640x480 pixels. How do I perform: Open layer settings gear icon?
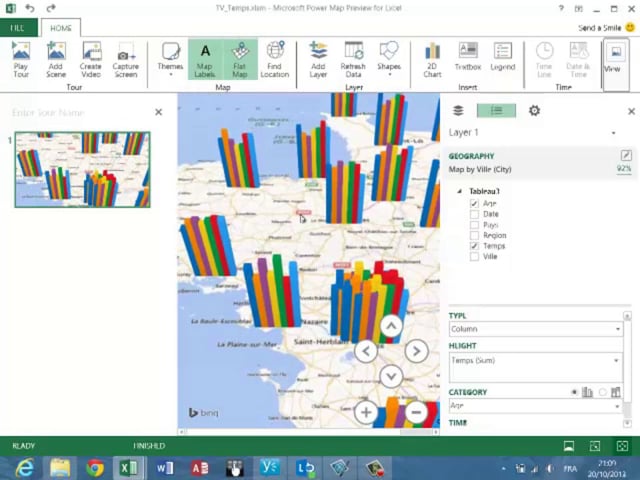(x=534, y=111)
